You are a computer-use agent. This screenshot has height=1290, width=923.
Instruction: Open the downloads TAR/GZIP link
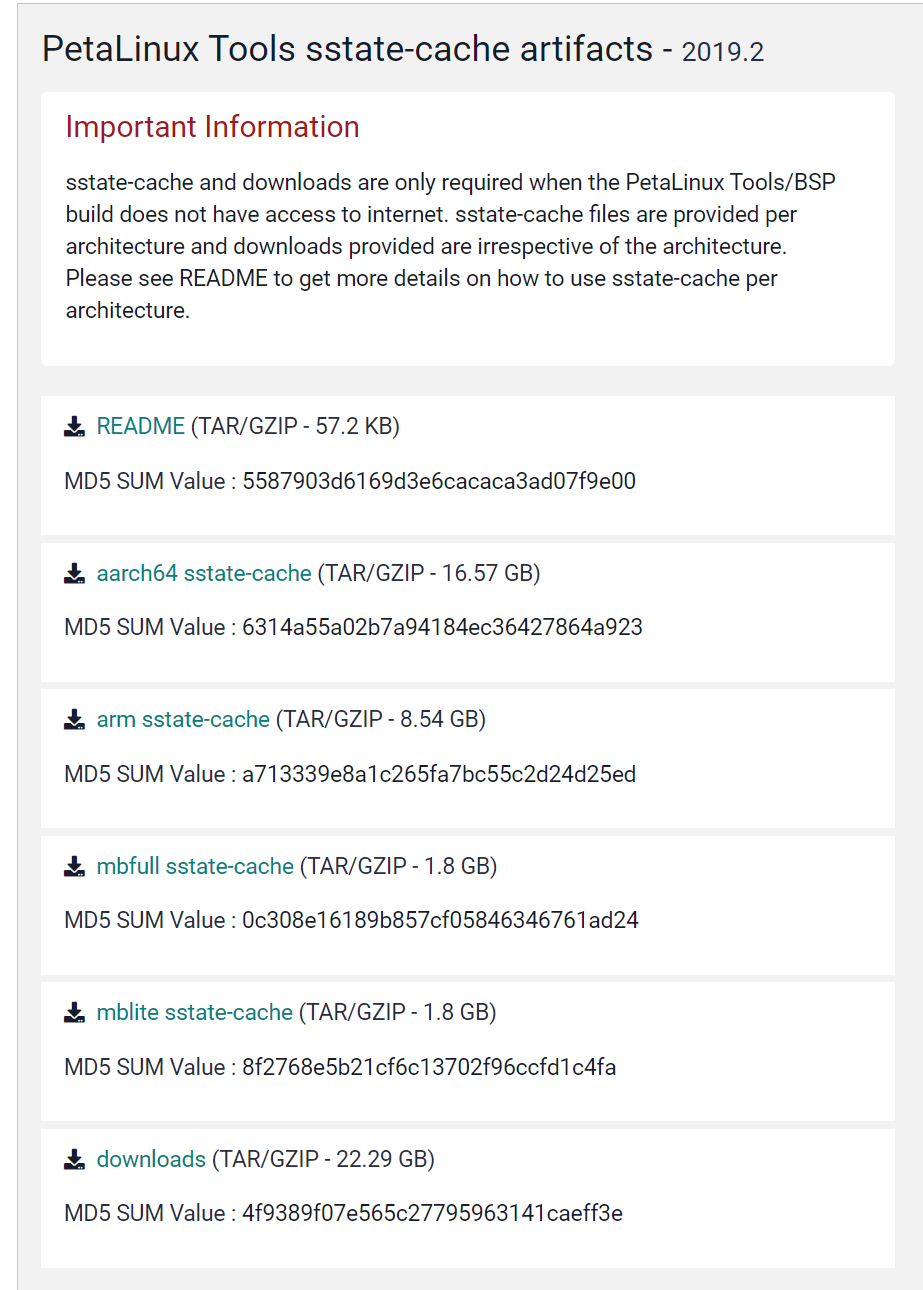point(150,1159)
